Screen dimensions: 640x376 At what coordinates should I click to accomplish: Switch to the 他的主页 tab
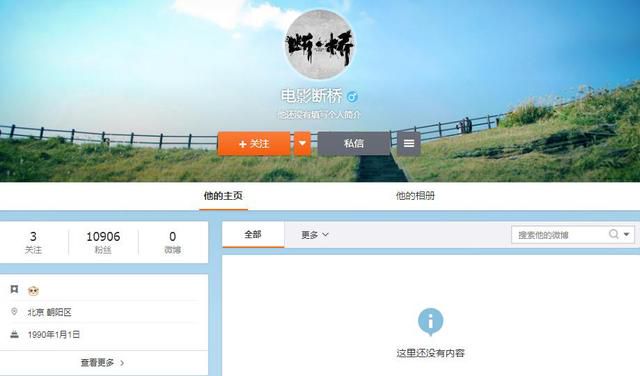[223, 196]
